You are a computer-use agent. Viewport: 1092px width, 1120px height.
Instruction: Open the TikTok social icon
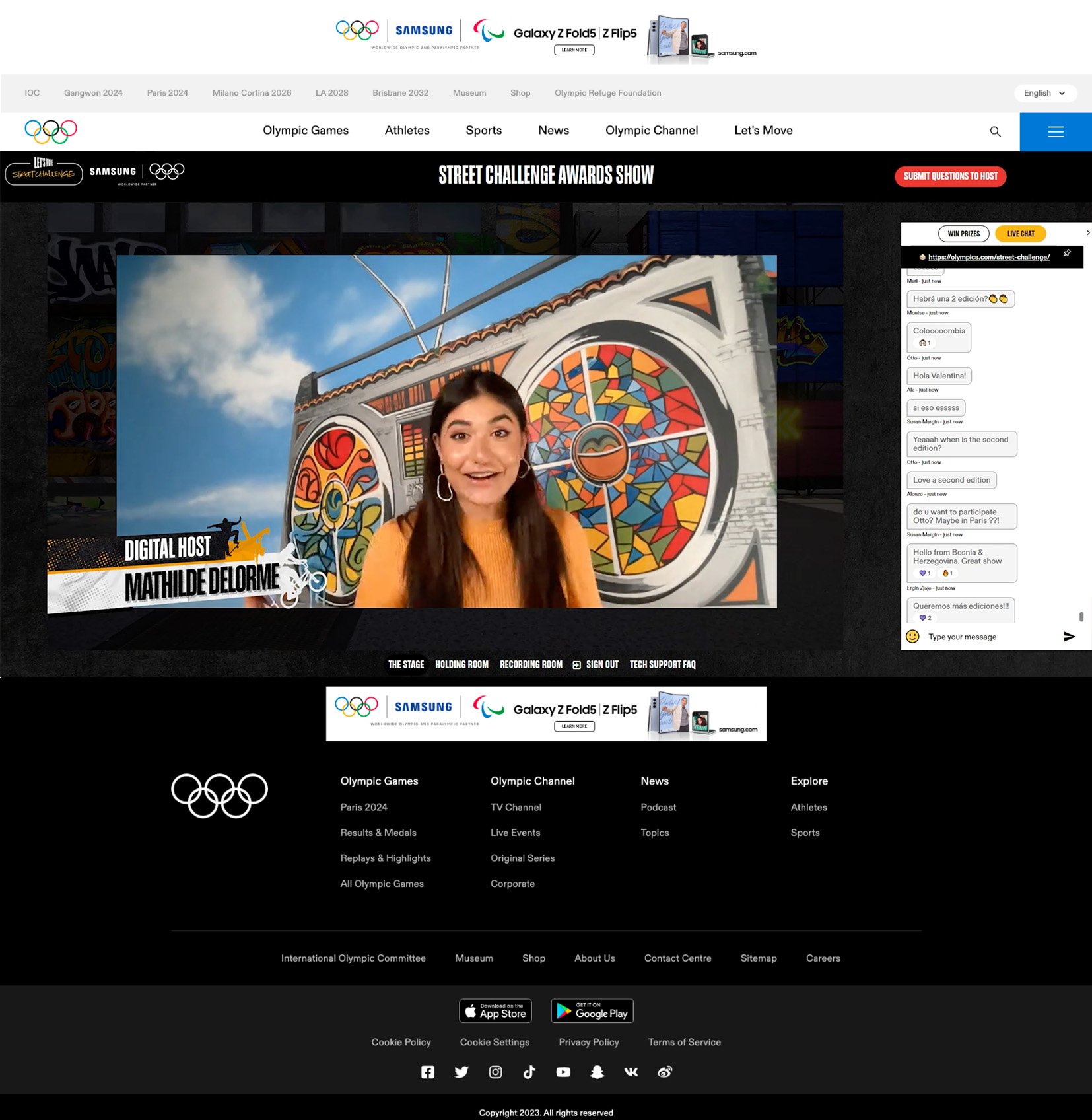point(529,1072)
